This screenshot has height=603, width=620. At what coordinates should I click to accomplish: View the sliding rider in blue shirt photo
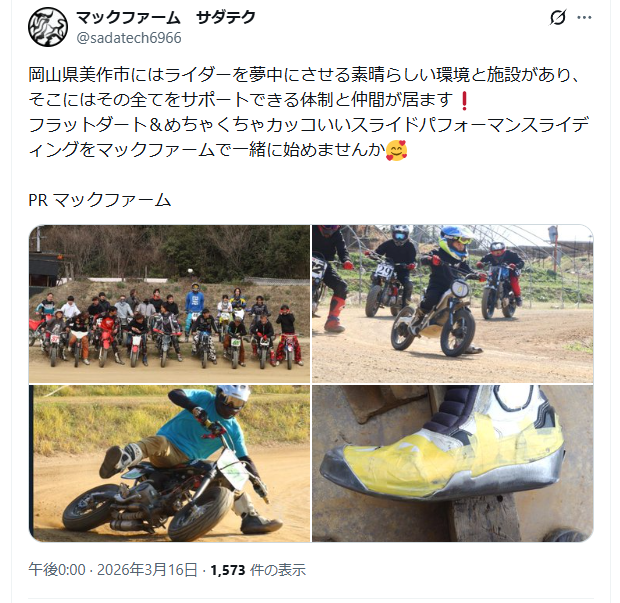coord(169,463)
